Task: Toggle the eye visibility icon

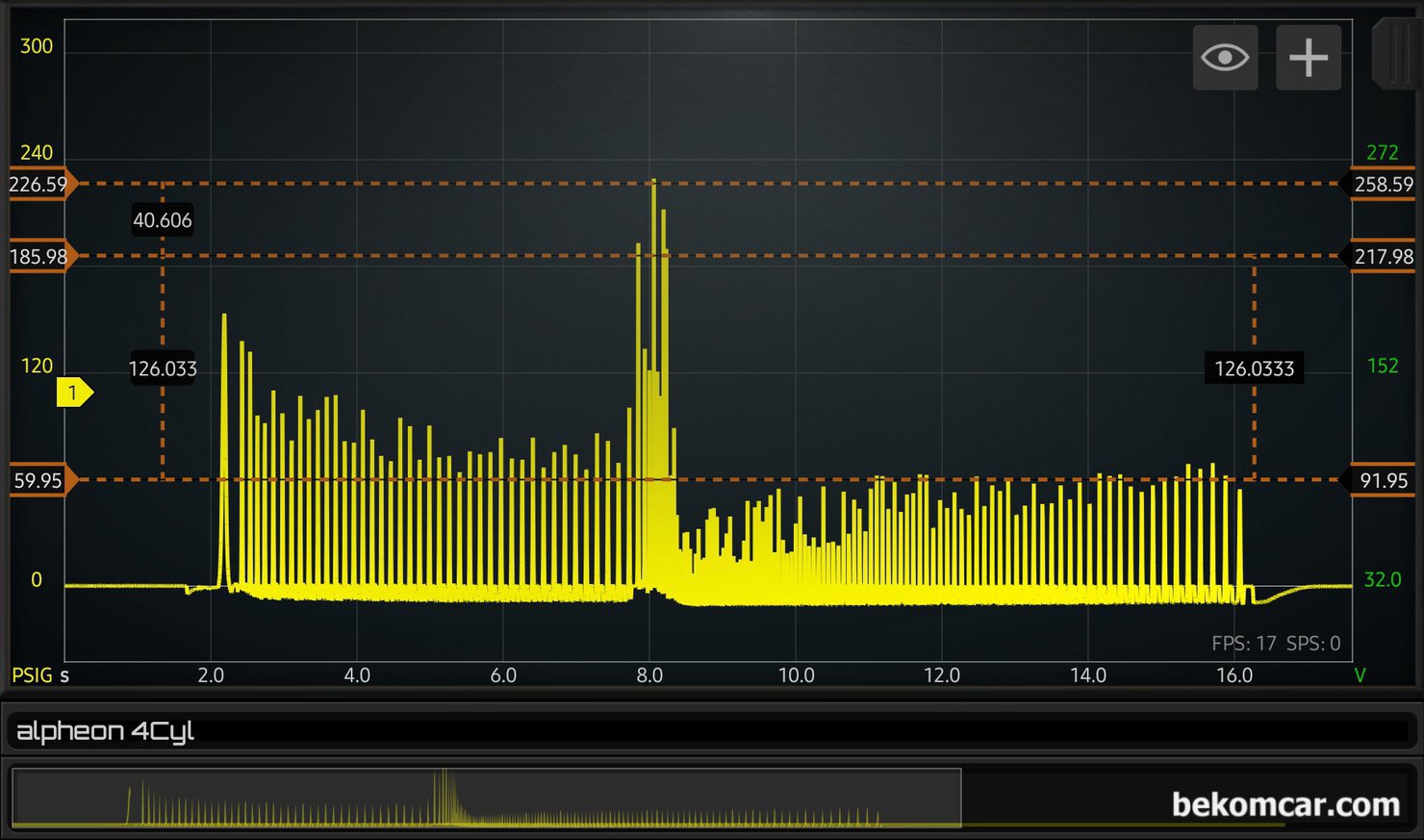Action: (1225, 58)
